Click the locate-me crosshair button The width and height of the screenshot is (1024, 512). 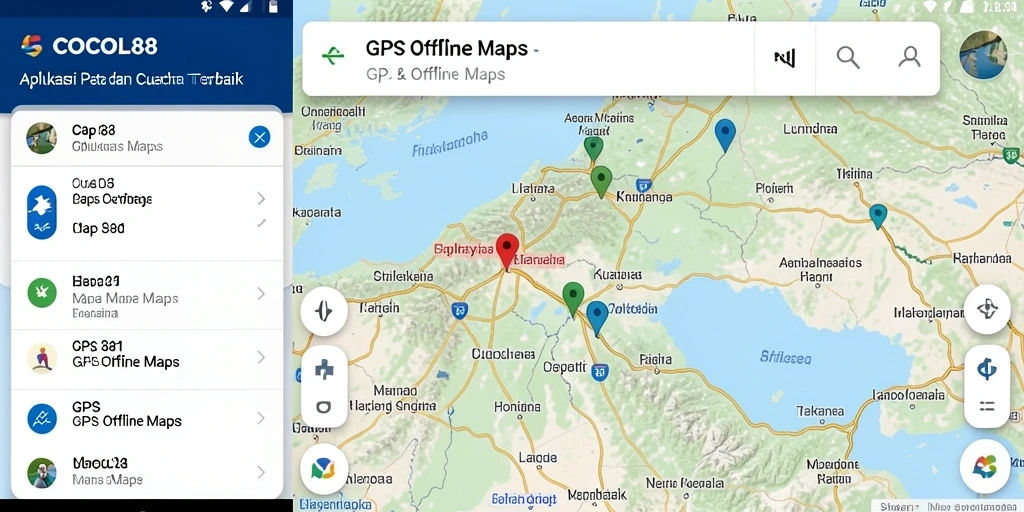click(987, 309)
